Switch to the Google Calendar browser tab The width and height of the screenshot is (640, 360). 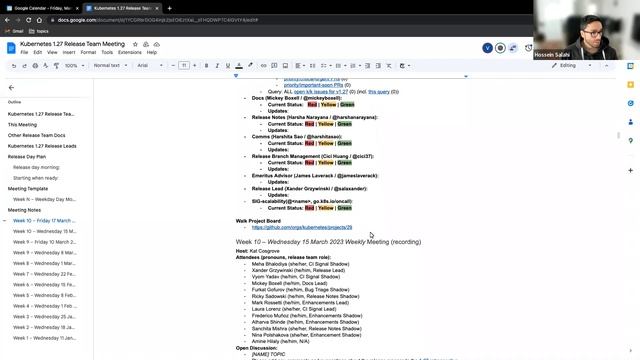pos(42,8)
